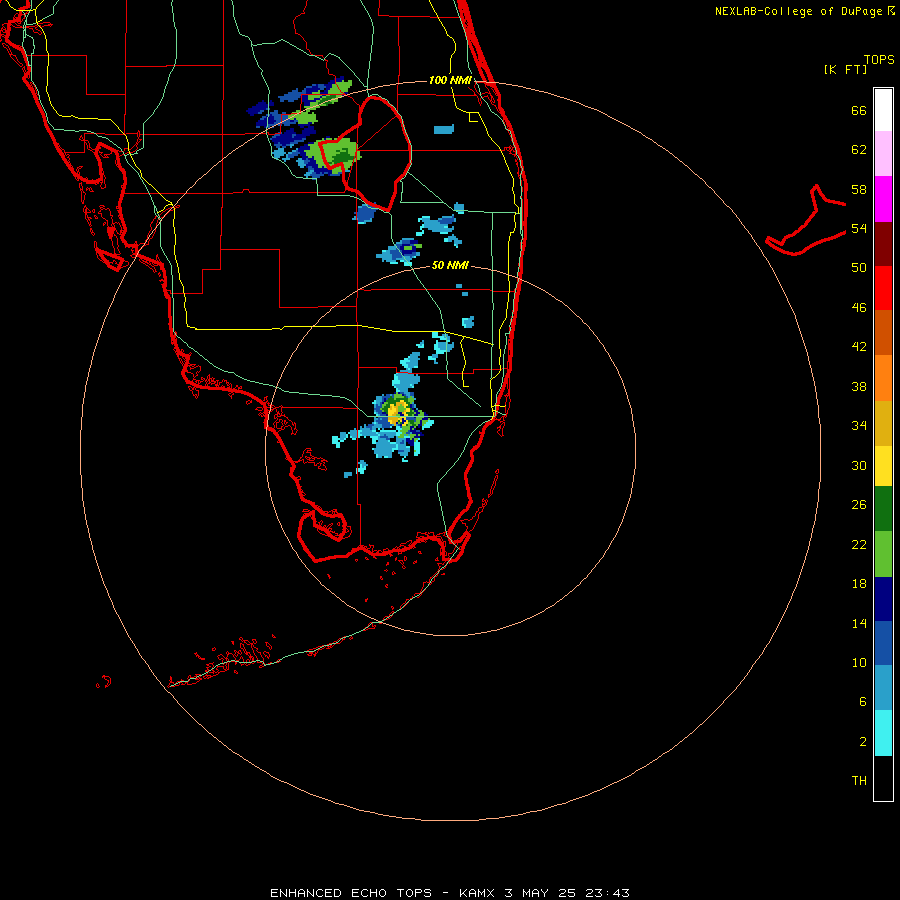Select the 50 NMI range ring label

point(450,266)
